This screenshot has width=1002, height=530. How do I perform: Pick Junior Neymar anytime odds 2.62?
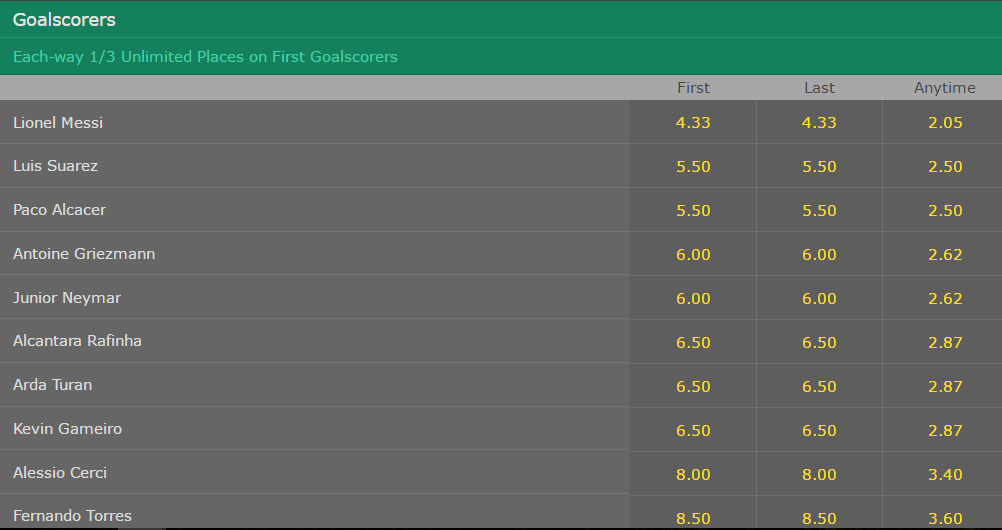[x=944, y=298]
